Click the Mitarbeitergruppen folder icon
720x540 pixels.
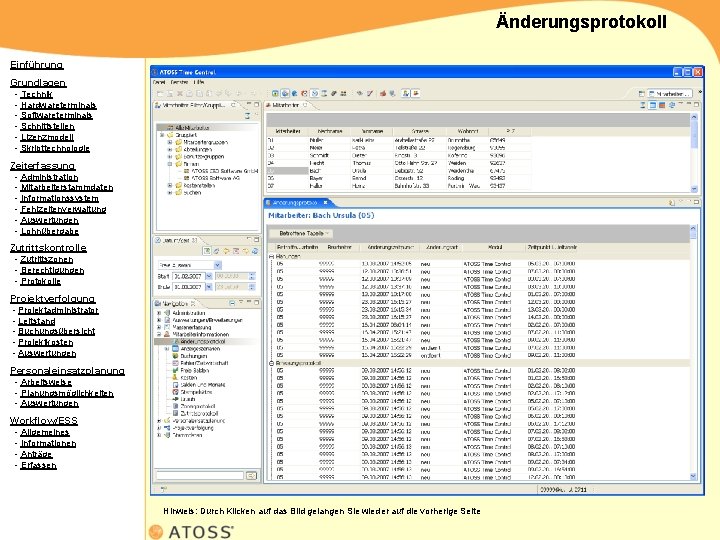click(x=178, y=142)
